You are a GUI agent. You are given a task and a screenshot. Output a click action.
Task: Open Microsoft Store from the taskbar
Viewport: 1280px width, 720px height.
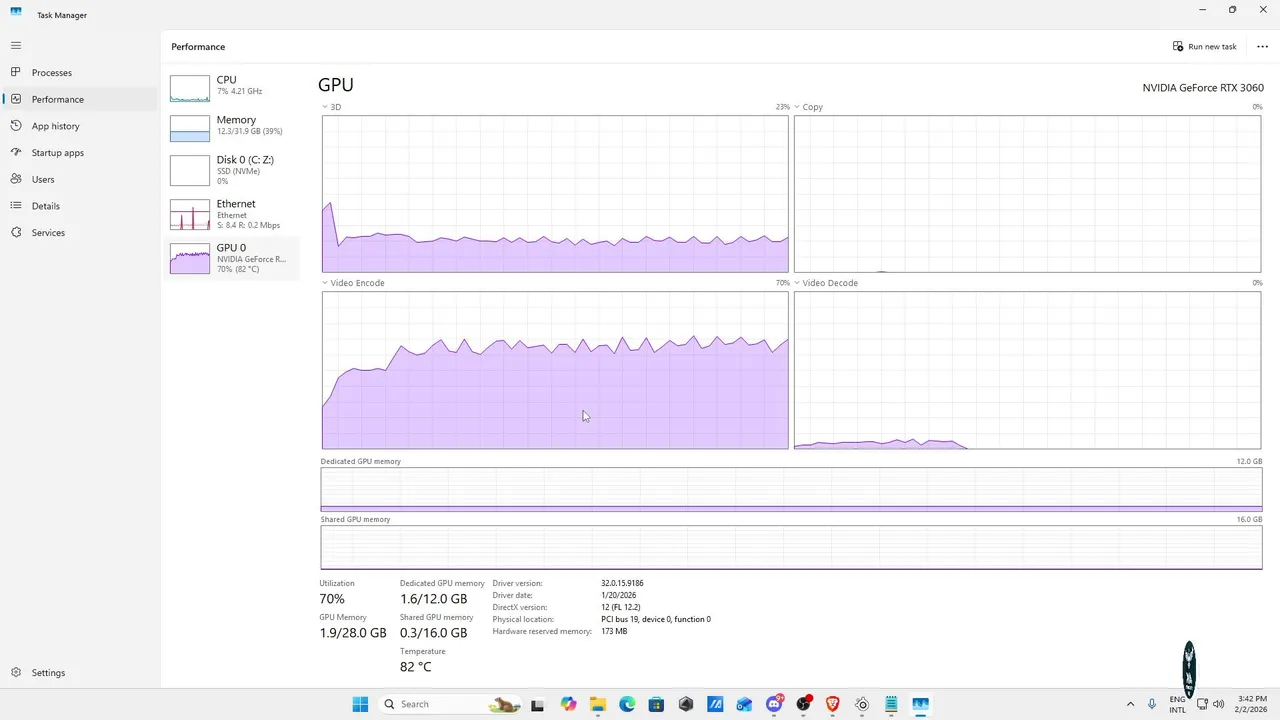pos(656,704)
